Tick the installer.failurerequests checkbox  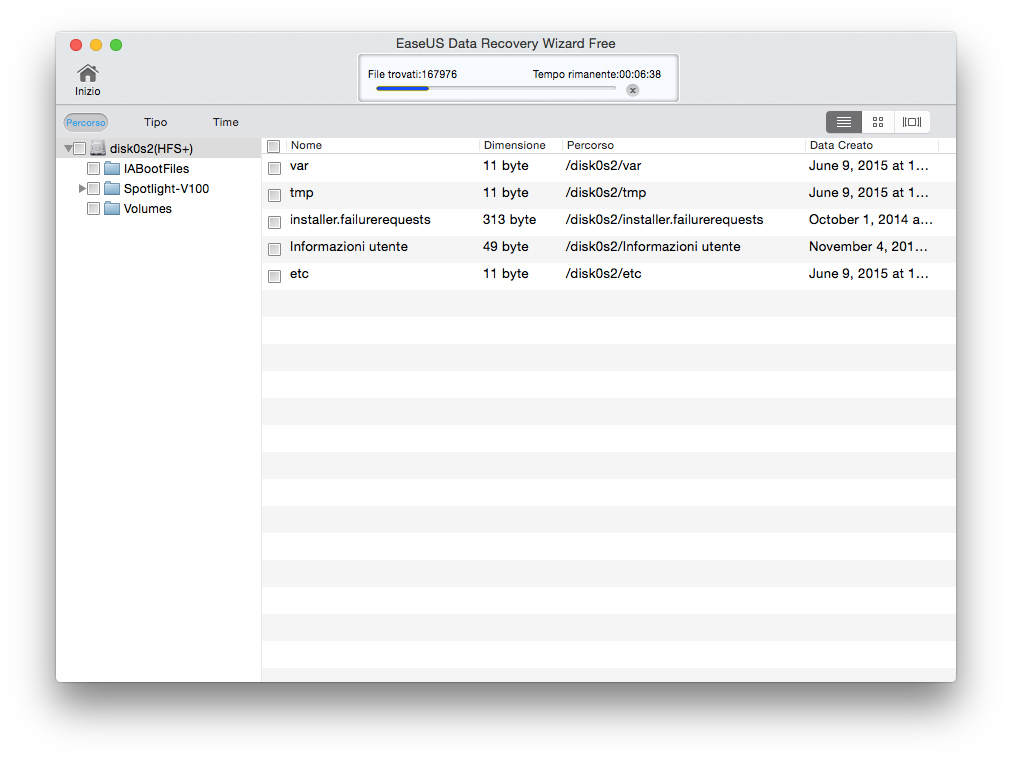click(x=274, y=222)
